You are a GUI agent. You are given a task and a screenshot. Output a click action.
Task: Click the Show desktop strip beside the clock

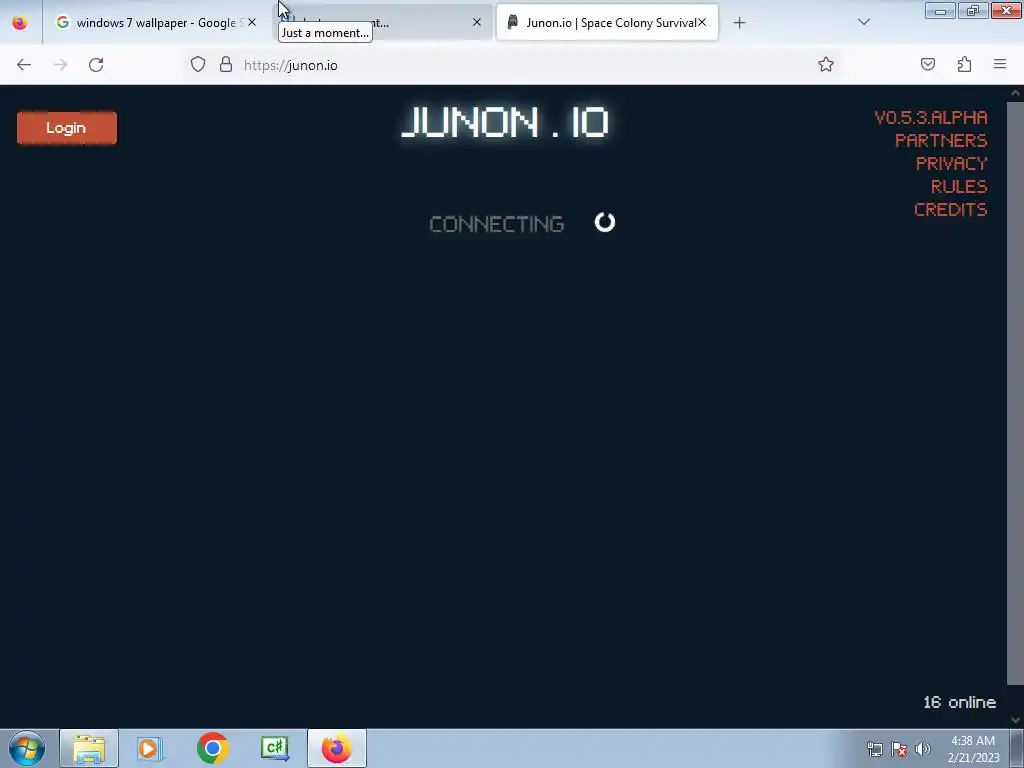point(1016,748)
